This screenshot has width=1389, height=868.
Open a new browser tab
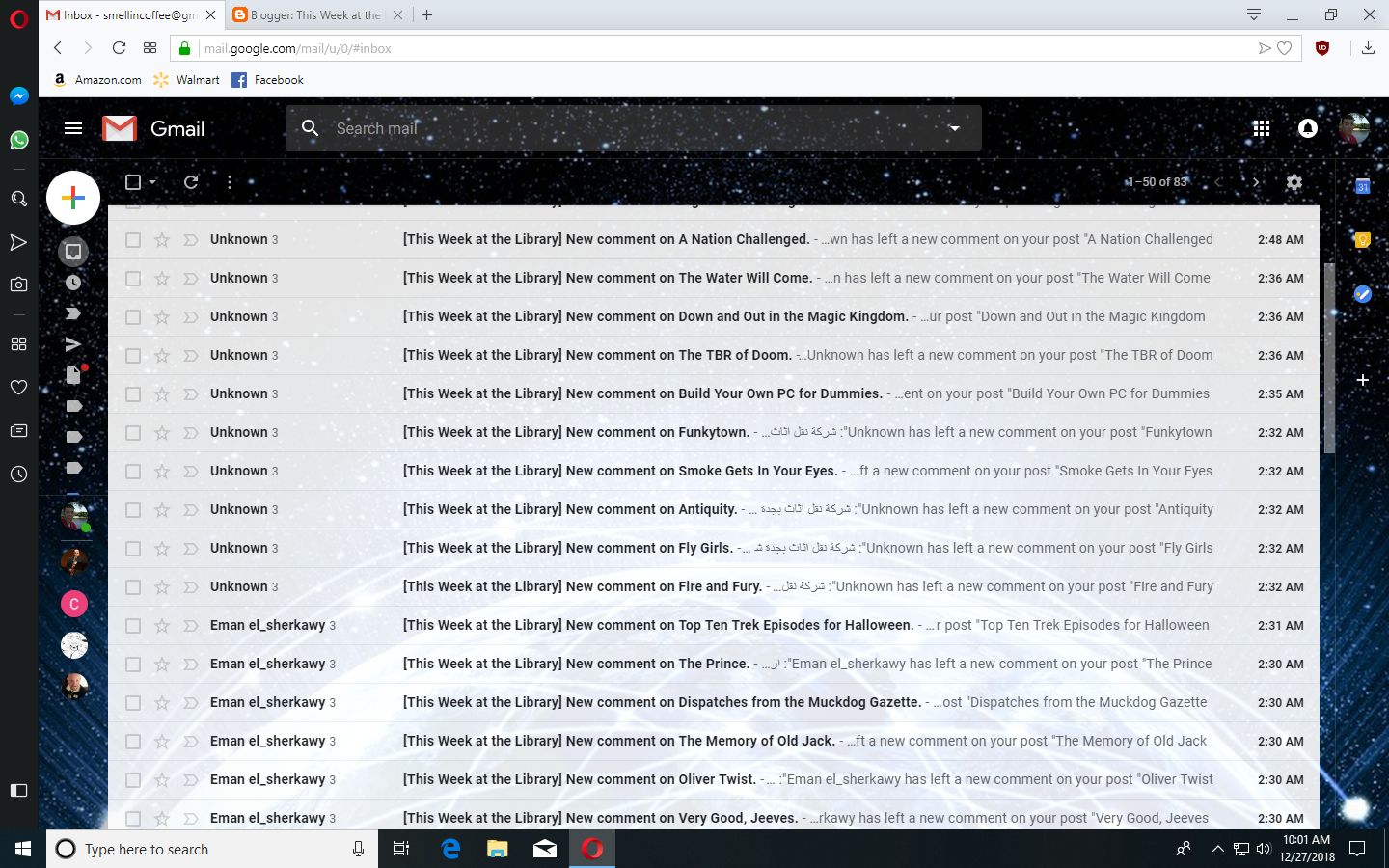427,15
